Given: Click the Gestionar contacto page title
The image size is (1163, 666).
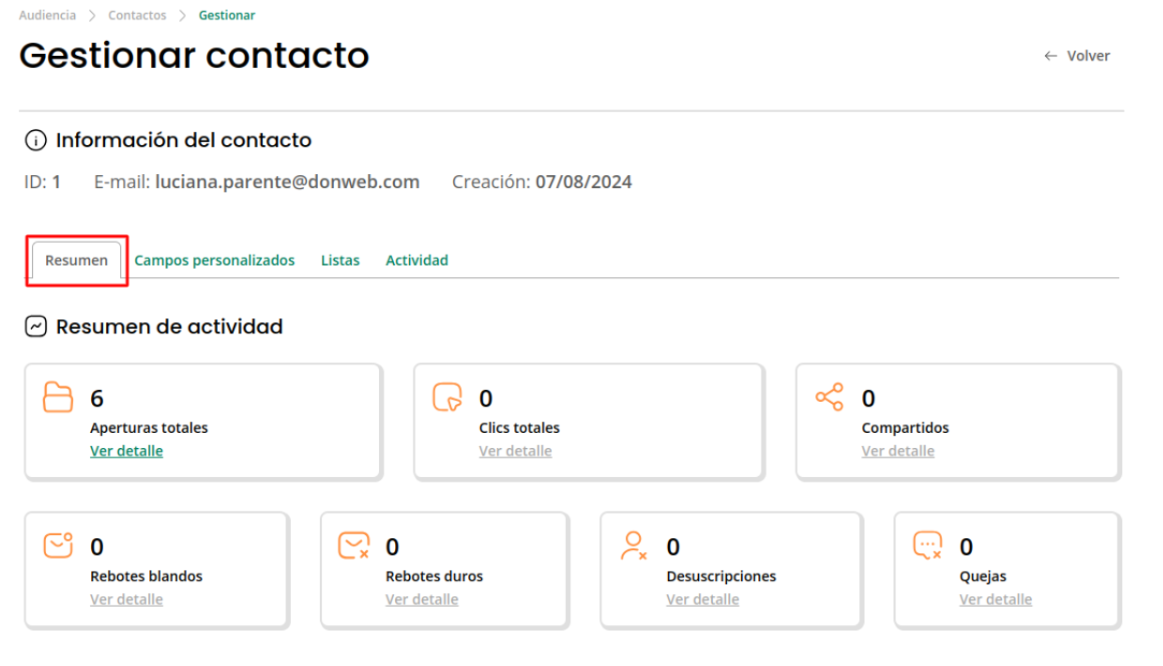Looking at the screenshot, I should (194, 56).
